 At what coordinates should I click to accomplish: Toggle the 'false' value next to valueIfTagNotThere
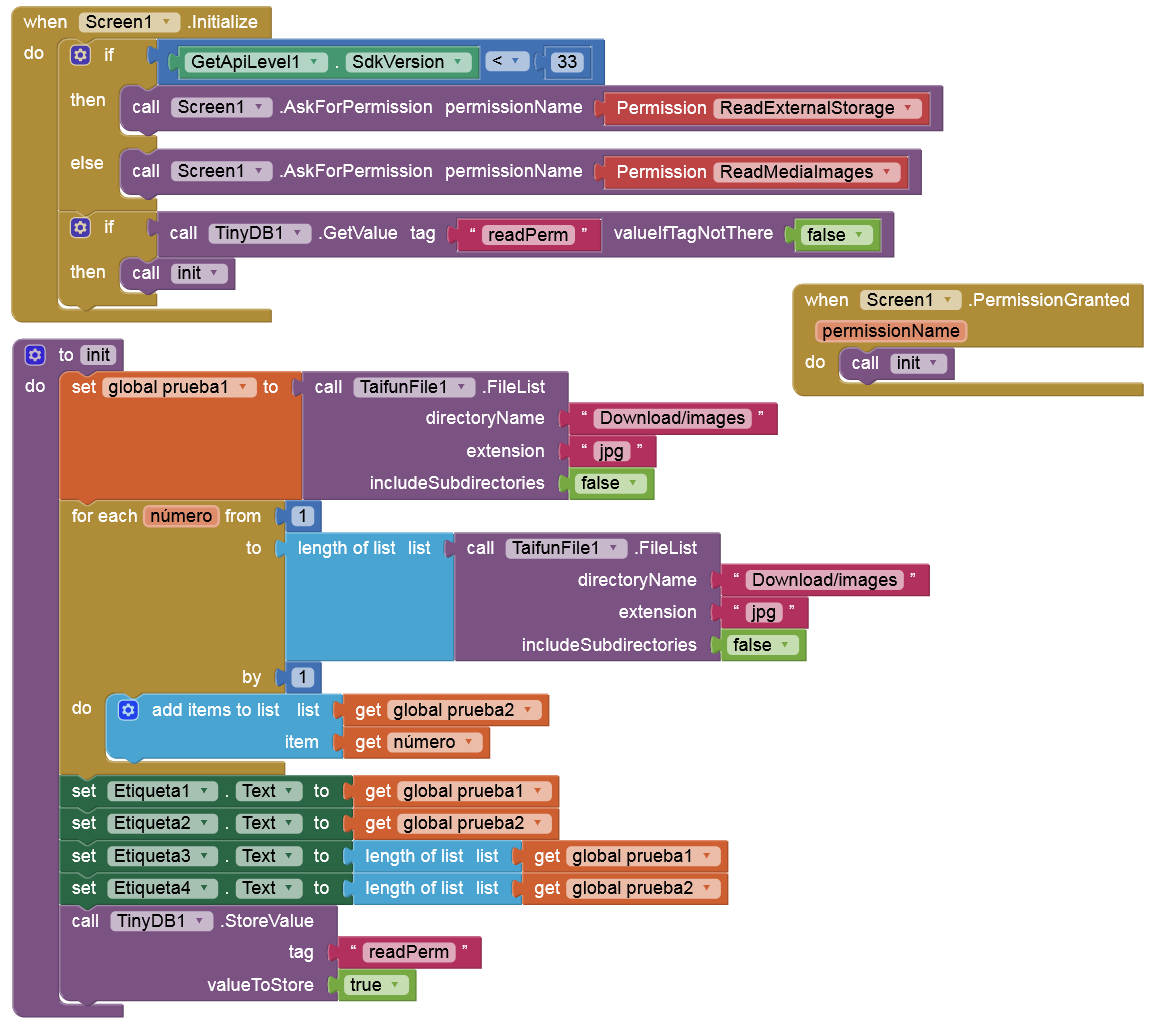click(857, 235)
